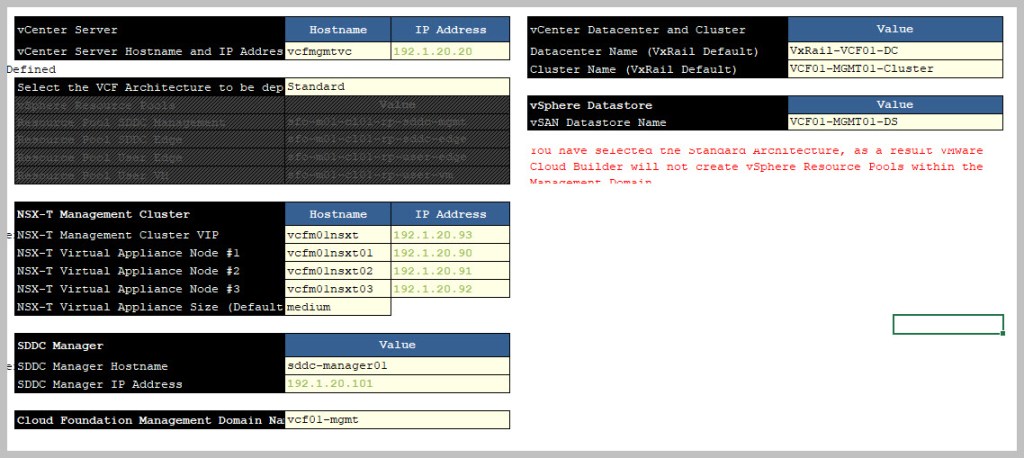Click the red Standard Architecture warning text
1024x458 pixels.
(x=756, y=166)
